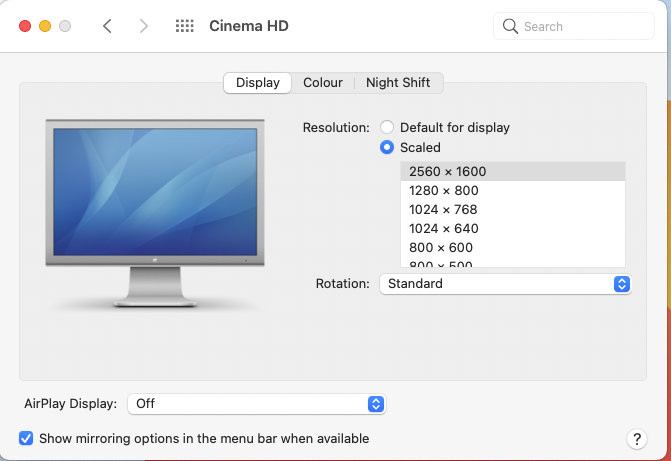
Task: Go back with the left chevron
Action: 107,26
